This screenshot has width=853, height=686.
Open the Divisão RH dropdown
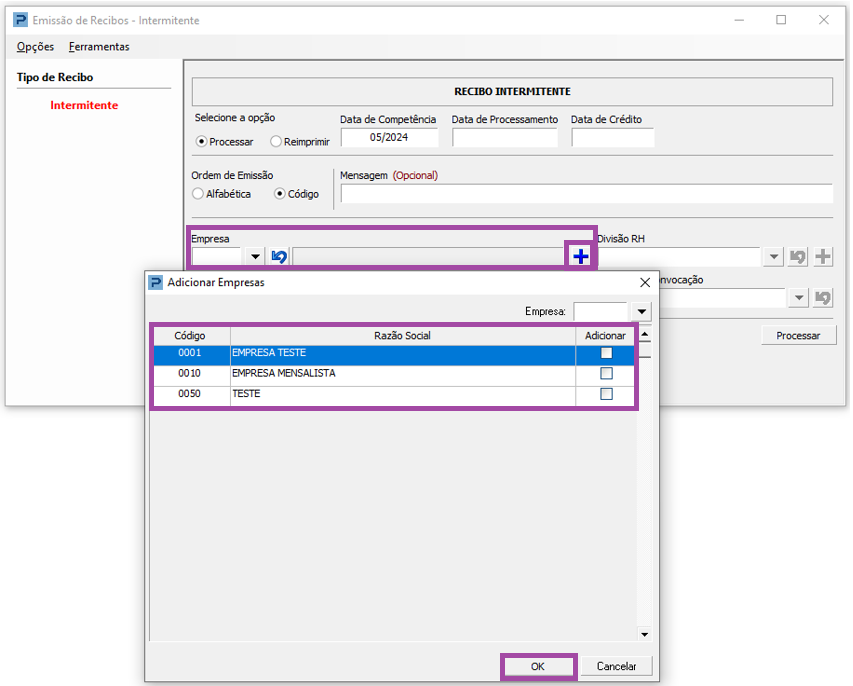pos(773,256)
